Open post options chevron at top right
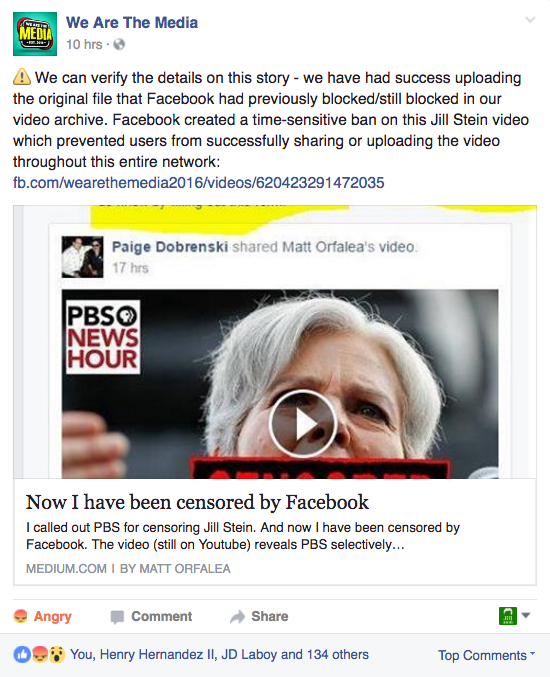The image size is (550, 677). pyautogui.click(x=530, y=19)
